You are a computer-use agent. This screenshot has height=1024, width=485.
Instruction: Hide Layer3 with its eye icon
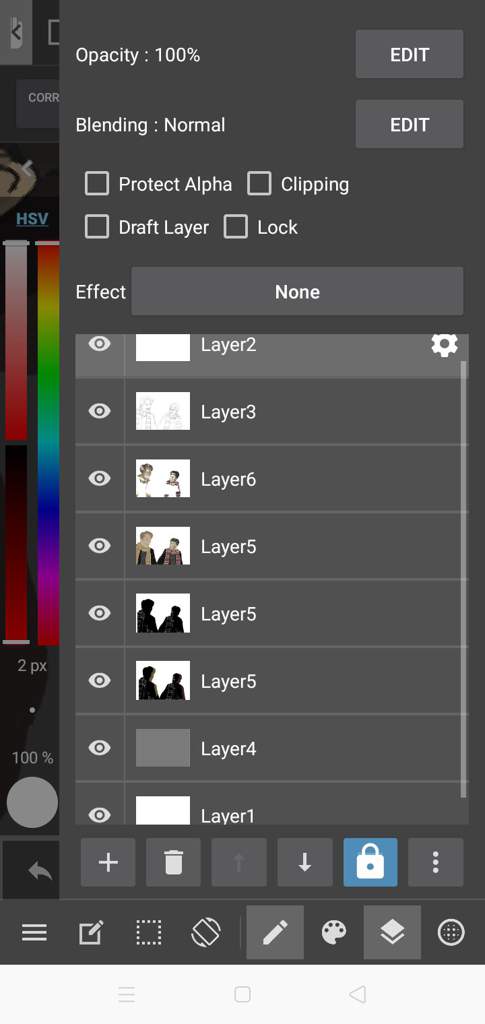click(x=99, y=411)
